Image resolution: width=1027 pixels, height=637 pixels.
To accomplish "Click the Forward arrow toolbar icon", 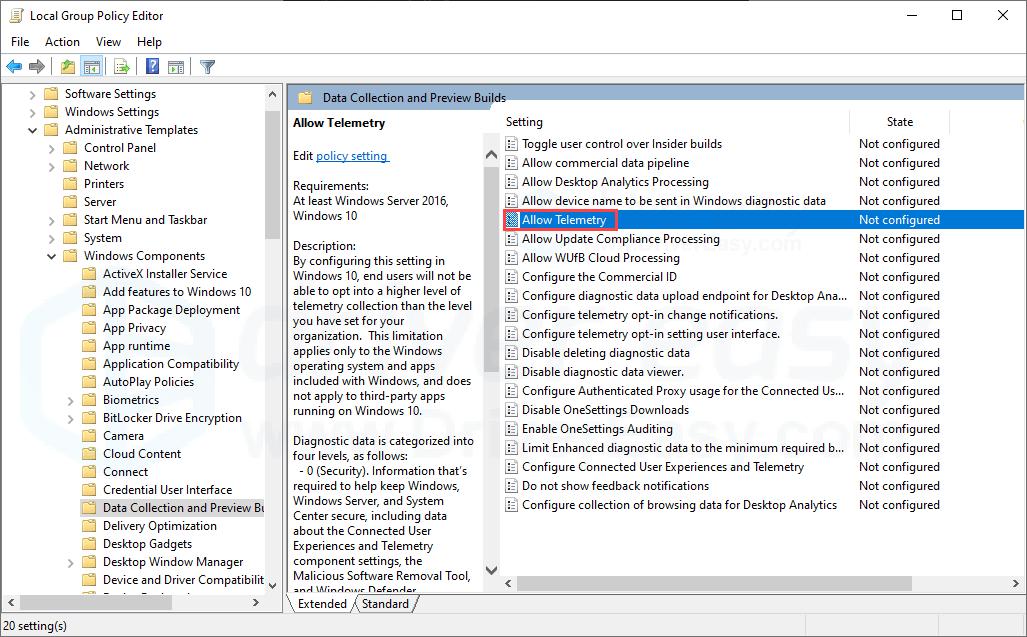I will [x=37, y=67].
